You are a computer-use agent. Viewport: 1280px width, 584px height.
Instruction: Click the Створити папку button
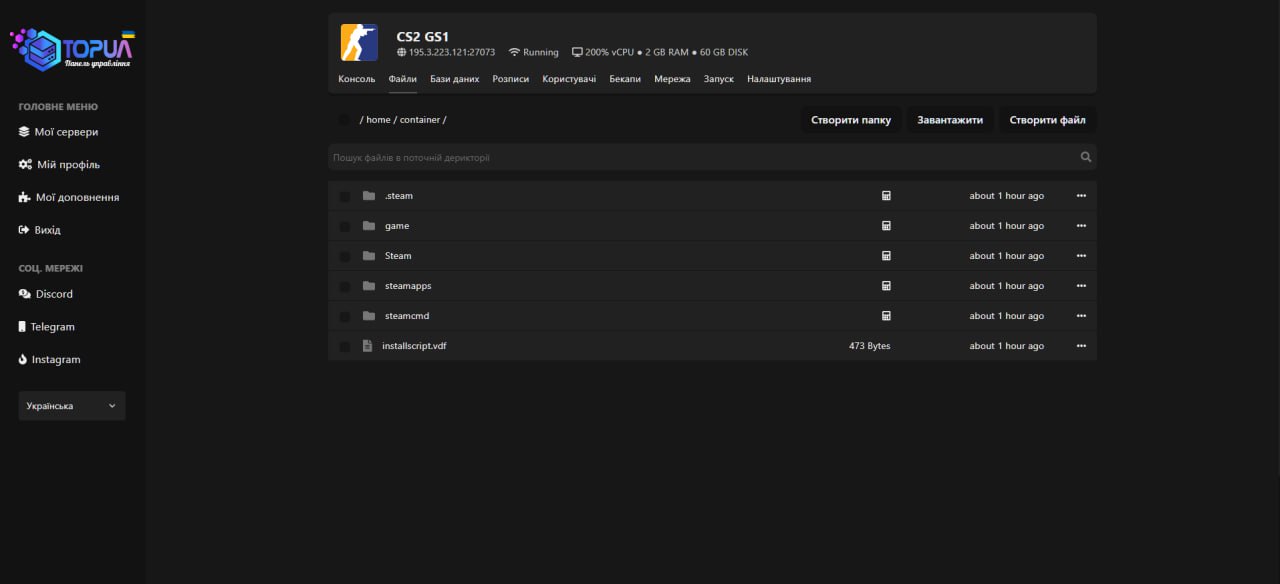[x=851, y=120]
